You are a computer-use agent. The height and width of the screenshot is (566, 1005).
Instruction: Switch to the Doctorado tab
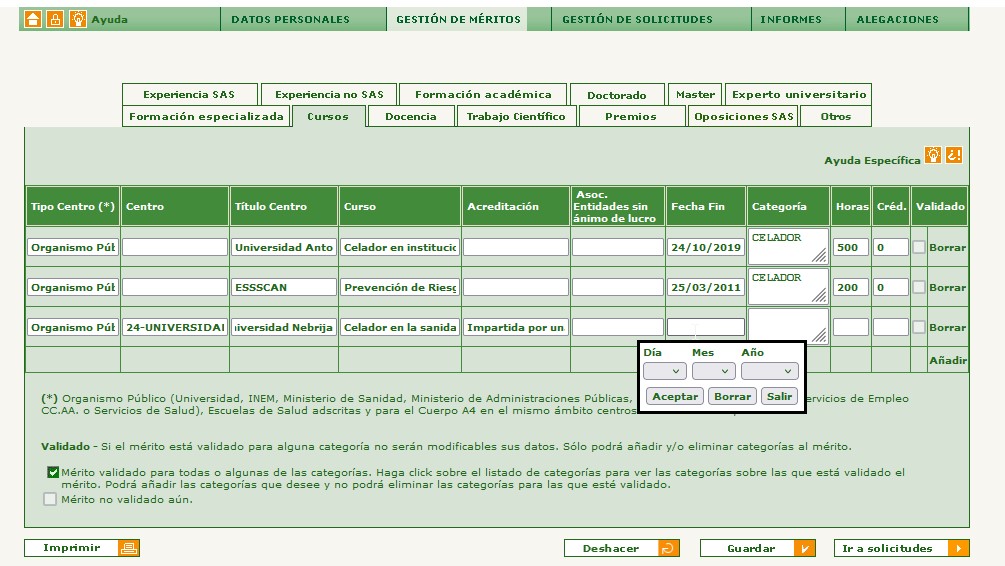point(617,95)
